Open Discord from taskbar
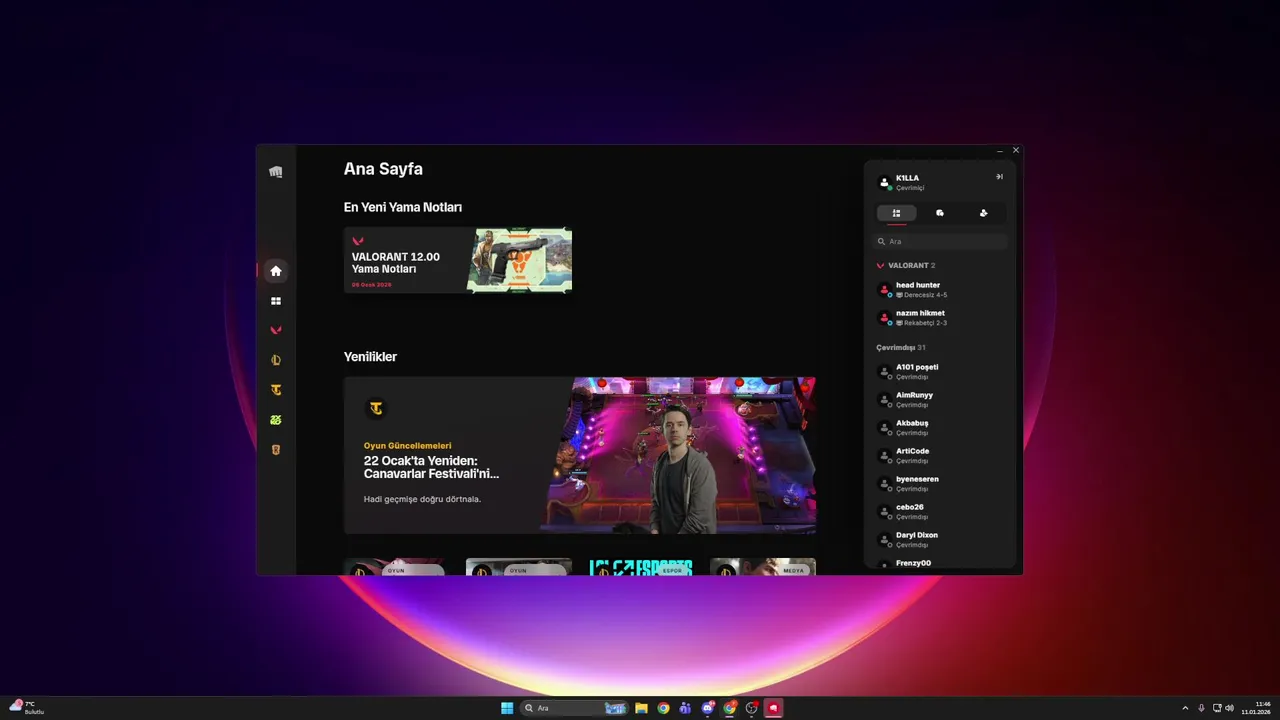Screen dimensions: 1280x720 point(708,708)
